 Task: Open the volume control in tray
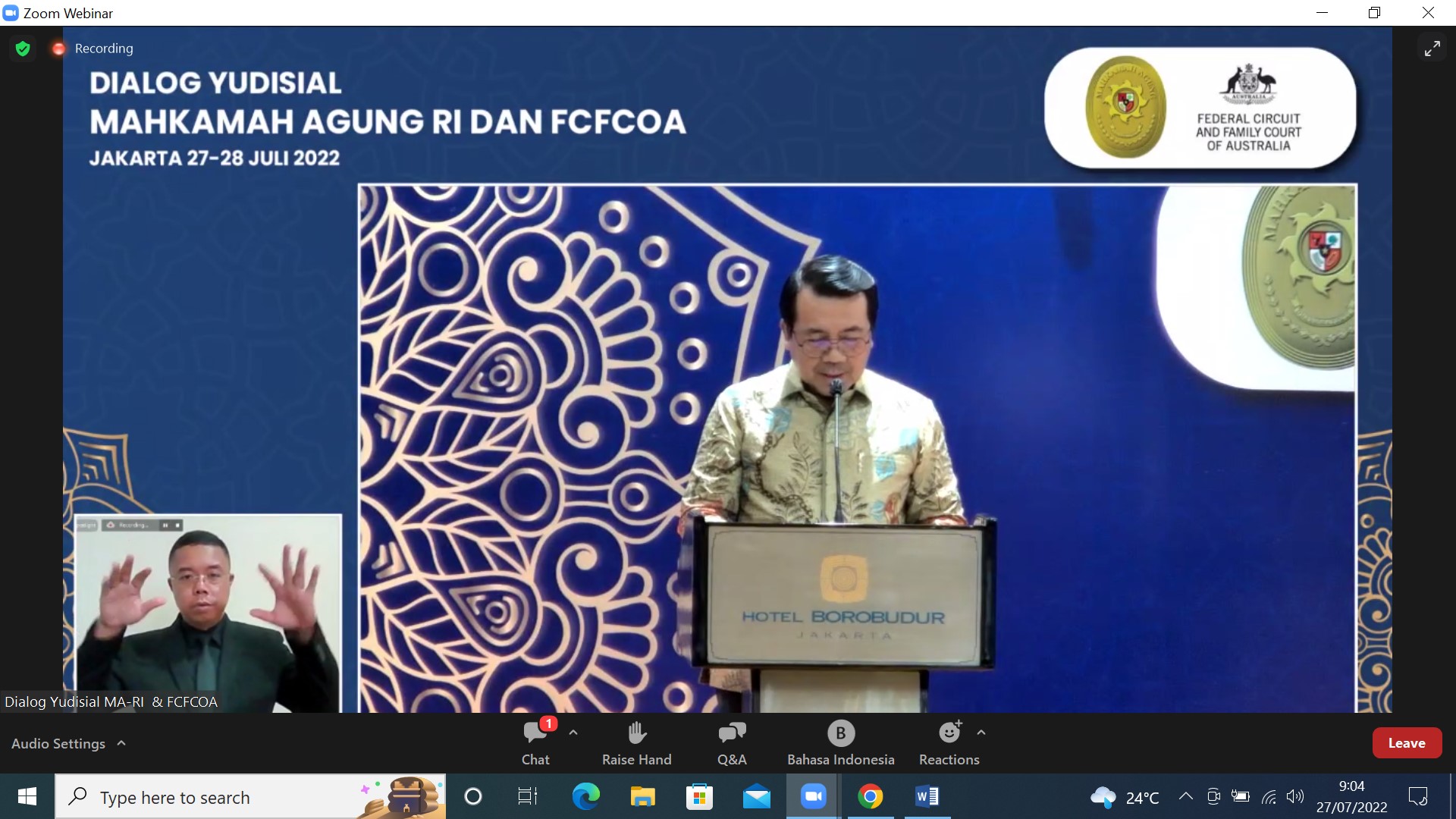tap(1295, 796)
